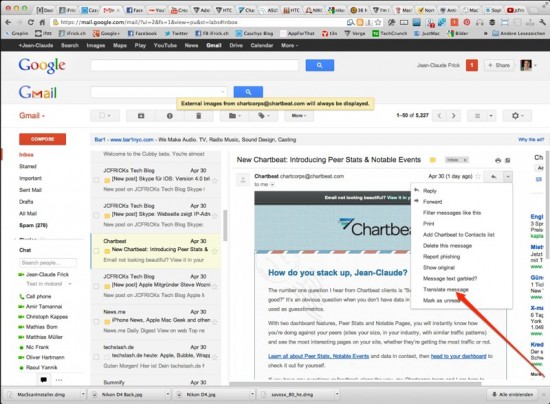Open the select-all checkbox dropdown
The height and width of the screenshot is (404, 550).
point(105,116)
